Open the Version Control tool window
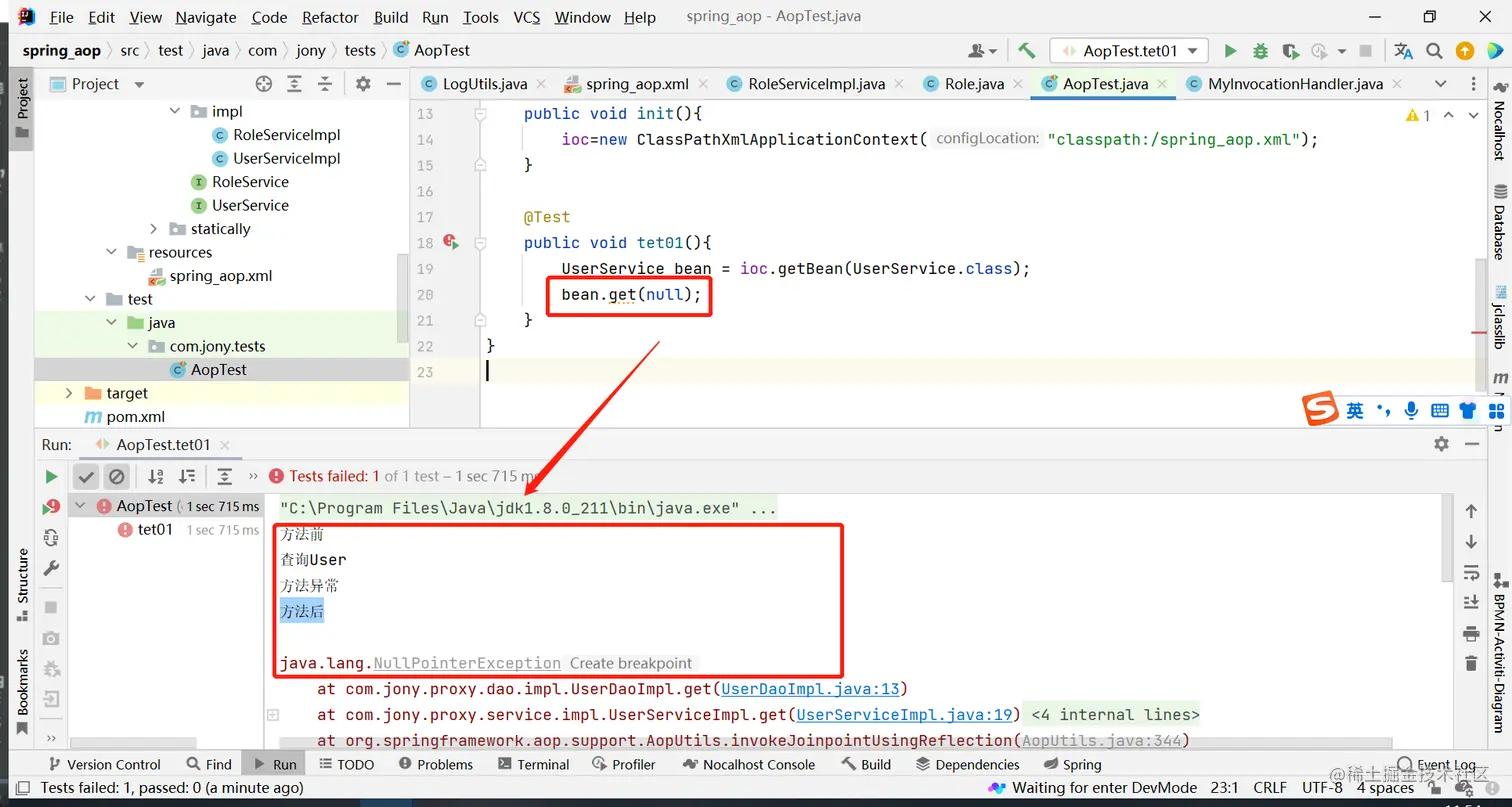Screen dimensions: 1512x807 (103, 764)
